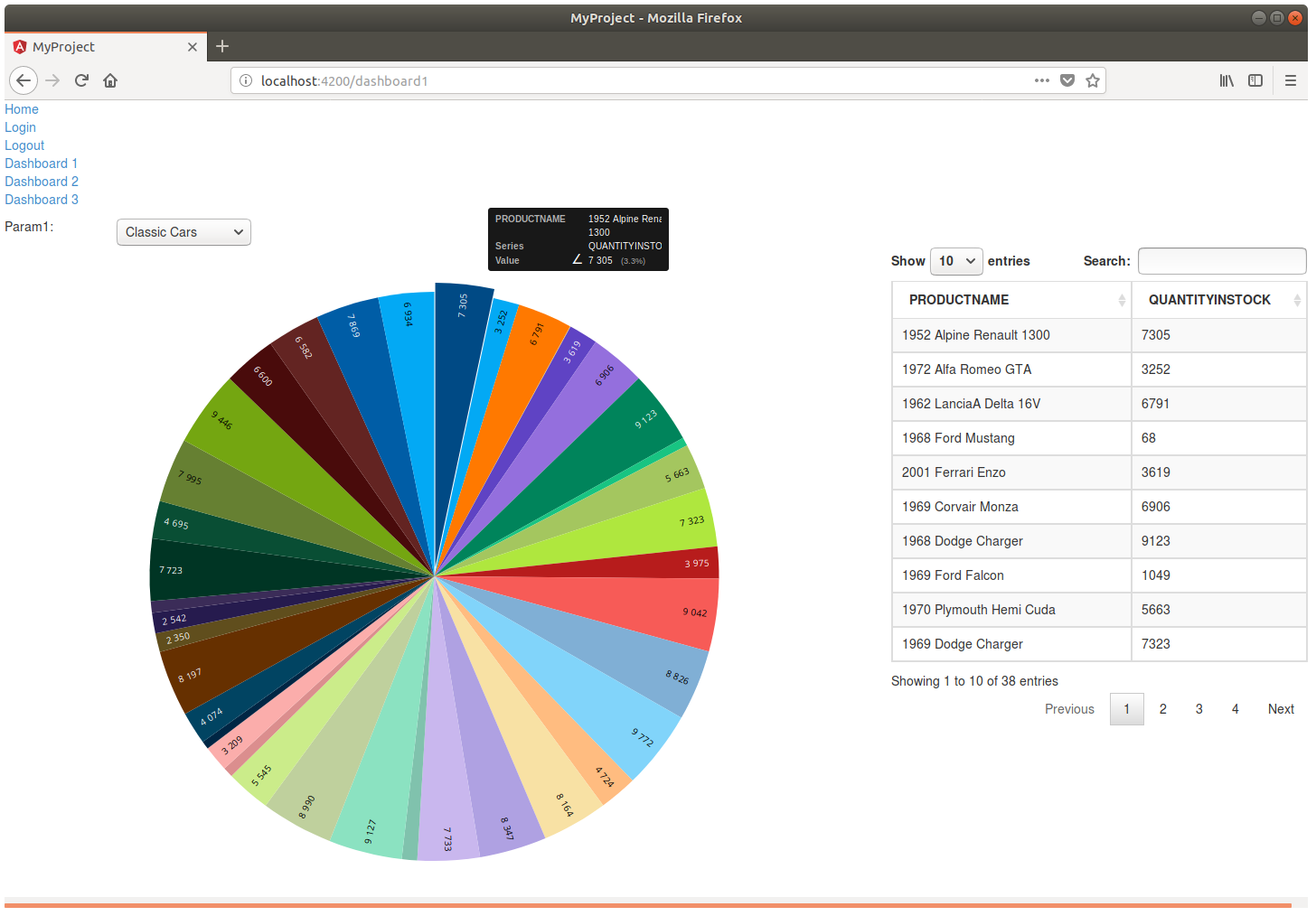
Task: Open the Library icon in the toolbar
Action: [1227, 80]
